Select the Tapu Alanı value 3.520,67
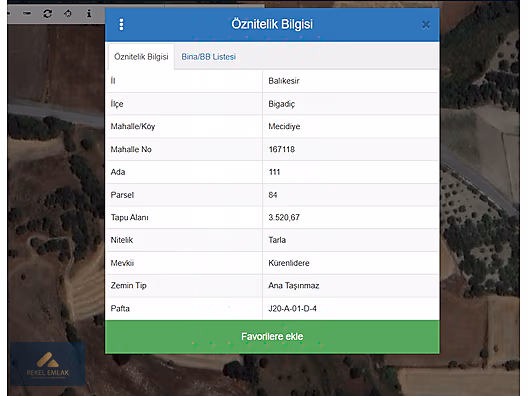Image resolution: width=528 pixels, height=396 pixels. point(284,218)
